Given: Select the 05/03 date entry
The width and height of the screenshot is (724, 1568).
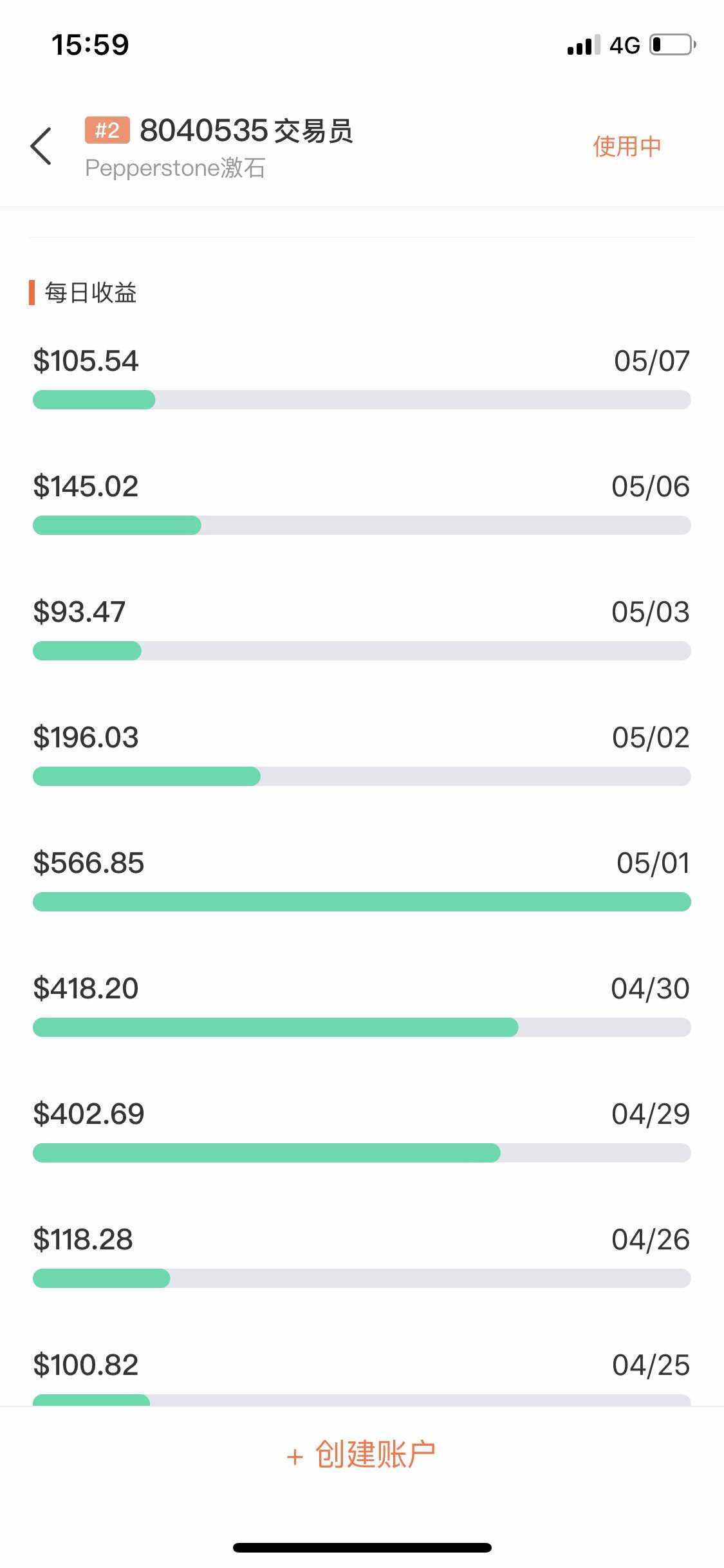Looking at the screenshot, I should [650, 612].
